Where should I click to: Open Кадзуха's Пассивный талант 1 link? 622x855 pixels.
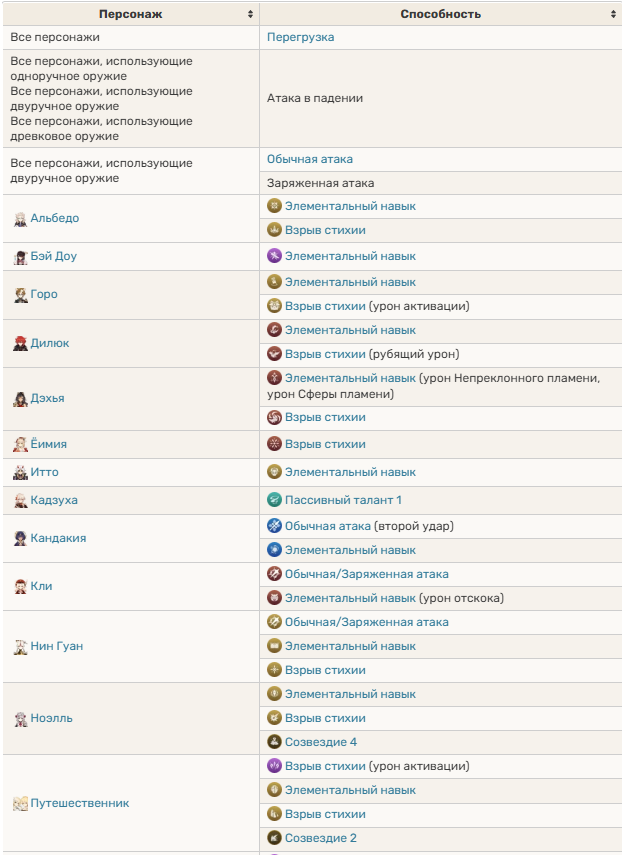(x=343, y=500)
